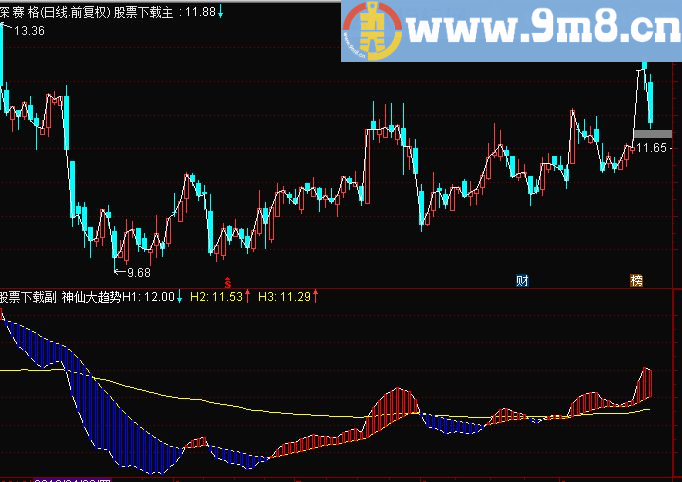The image size is (682, 482).
Task: Click the red S signal marker
Action: coord(227,282)
